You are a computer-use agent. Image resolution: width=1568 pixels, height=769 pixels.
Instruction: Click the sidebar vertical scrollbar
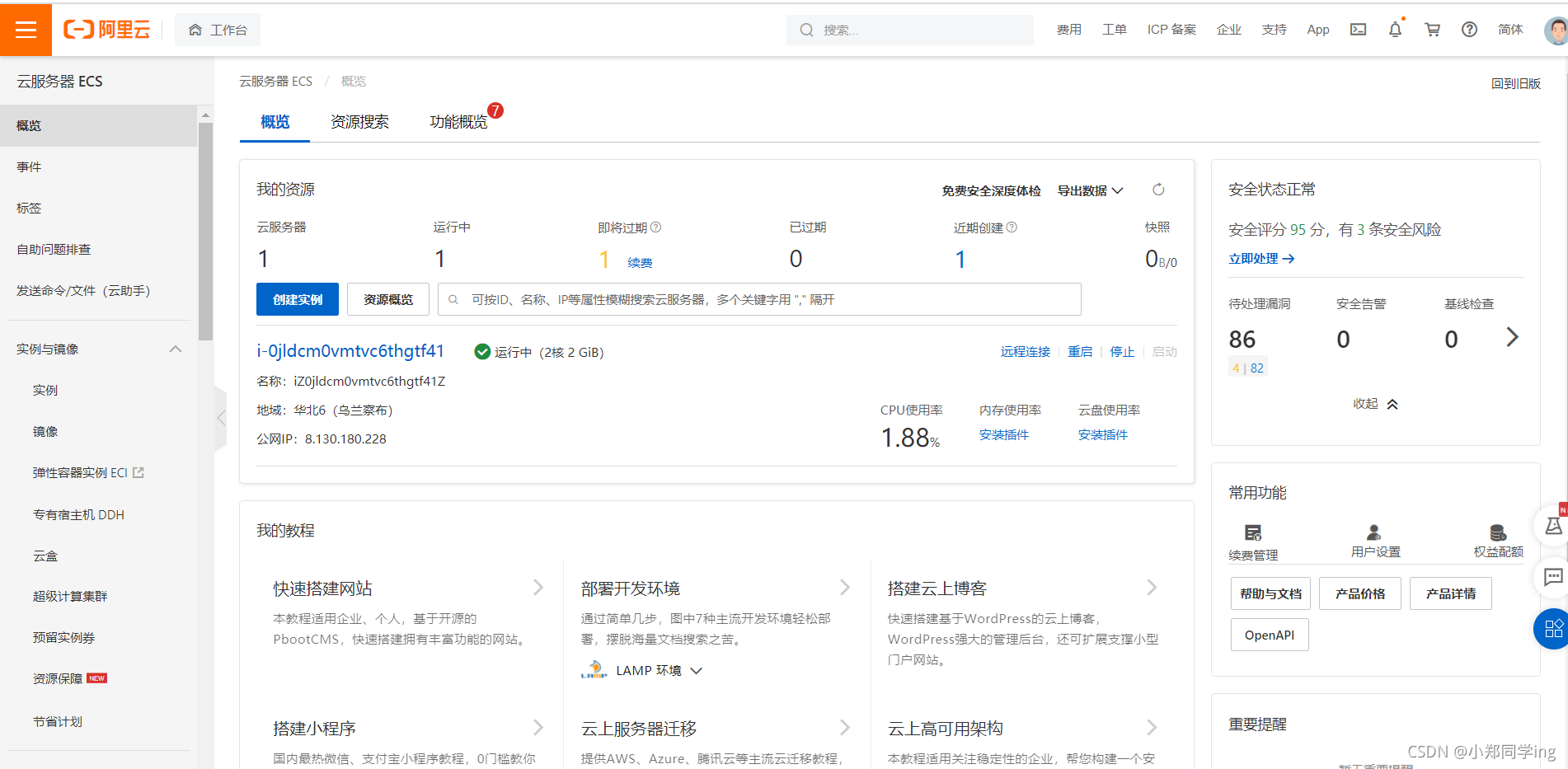click(205, 231)
